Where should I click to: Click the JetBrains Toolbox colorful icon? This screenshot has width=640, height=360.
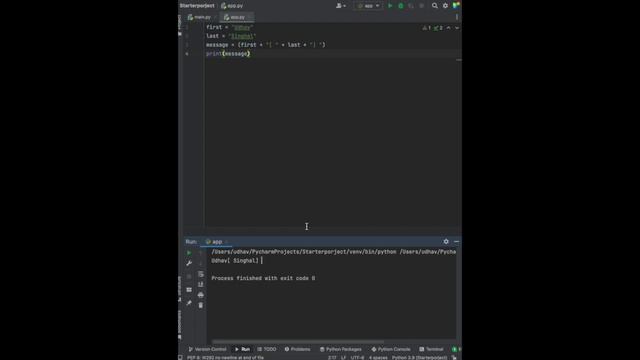click(x=456, y=5)
